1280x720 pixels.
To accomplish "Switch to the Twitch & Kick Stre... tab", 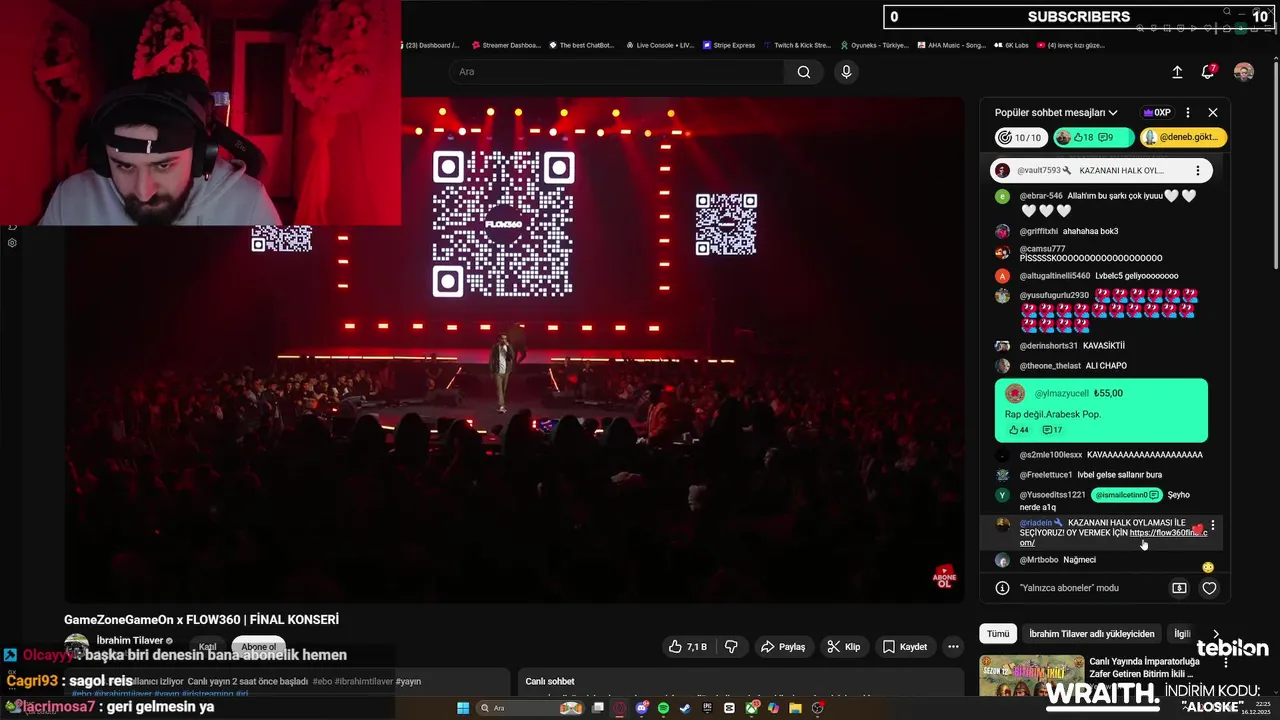I will pos(797,45).
